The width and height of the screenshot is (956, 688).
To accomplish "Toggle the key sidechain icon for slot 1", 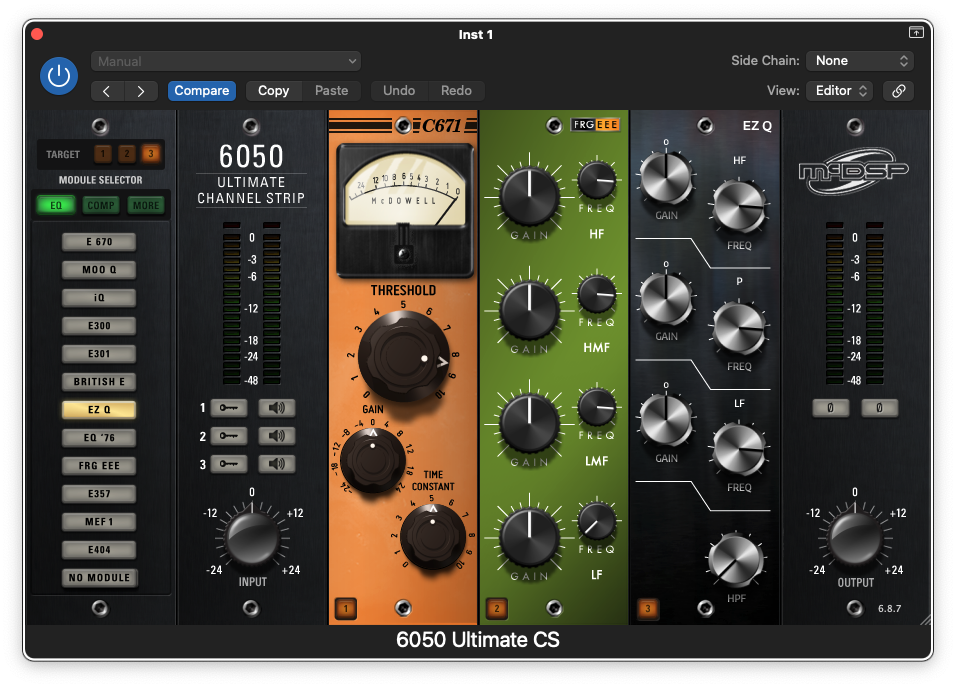I will [x=229, y=408].
